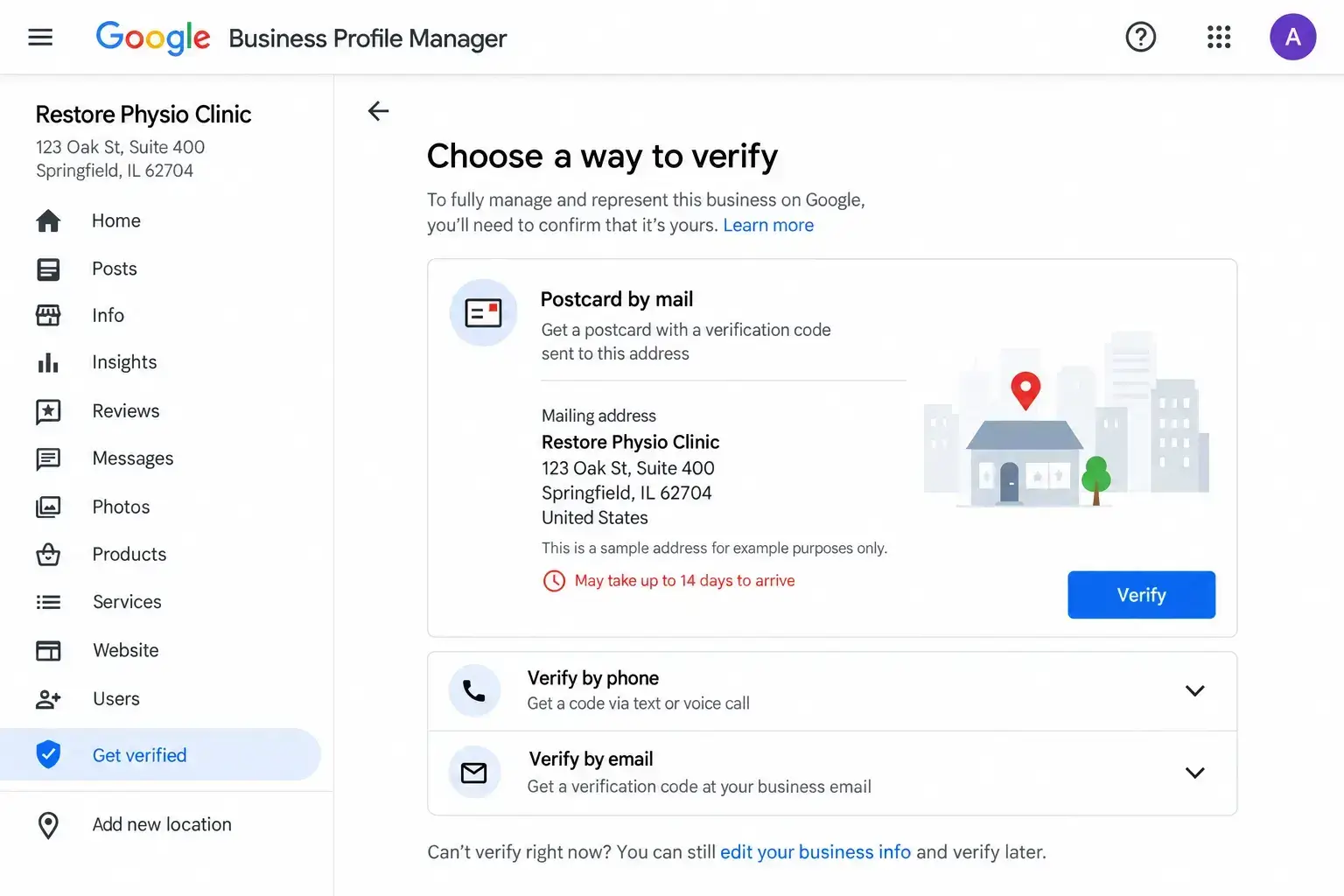Click the Users add-person icon

48,699
